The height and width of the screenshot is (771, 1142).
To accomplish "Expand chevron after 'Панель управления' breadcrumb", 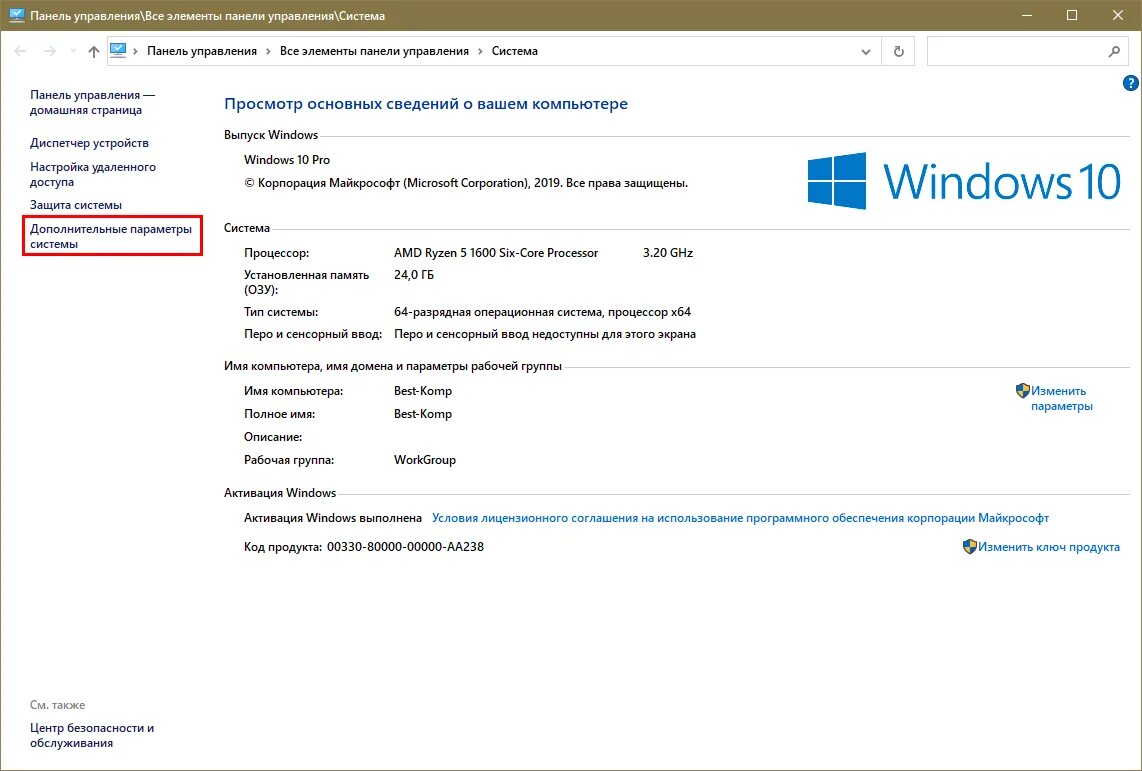I will tap(268, 51).
